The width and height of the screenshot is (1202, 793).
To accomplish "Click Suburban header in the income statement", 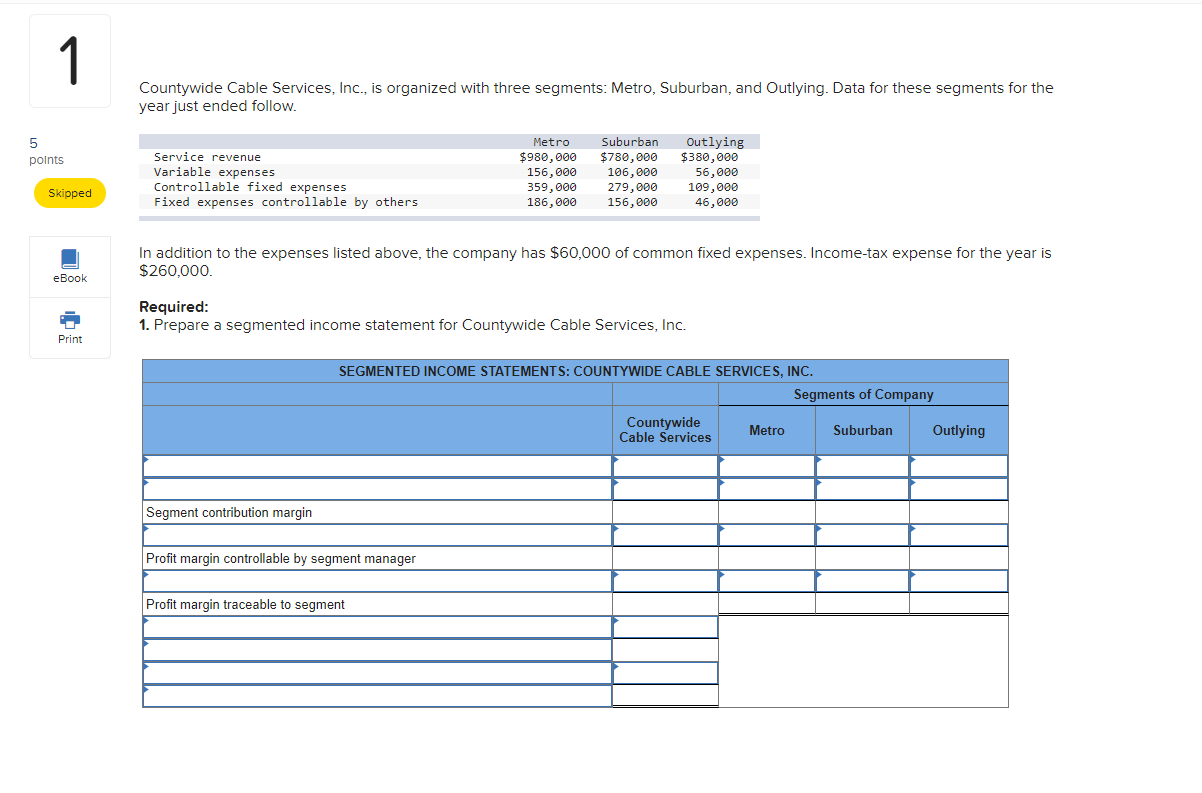I will (863, 430).
